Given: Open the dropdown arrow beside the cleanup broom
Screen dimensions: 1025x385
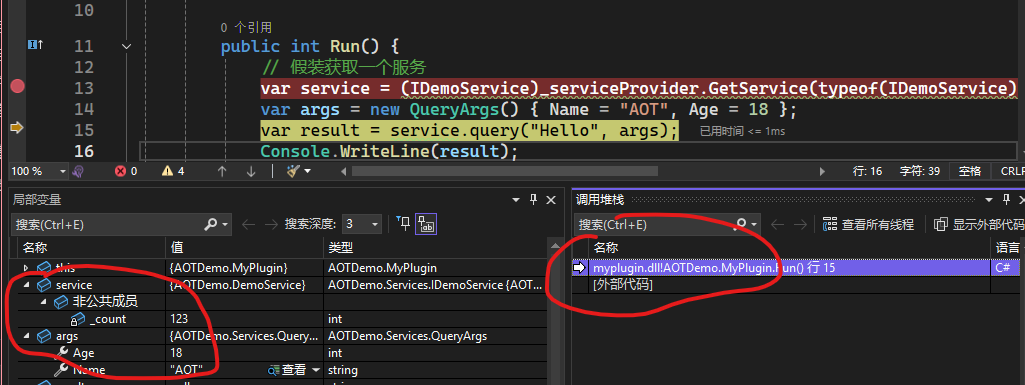Looking at the screenshot, I should (307, 171).
